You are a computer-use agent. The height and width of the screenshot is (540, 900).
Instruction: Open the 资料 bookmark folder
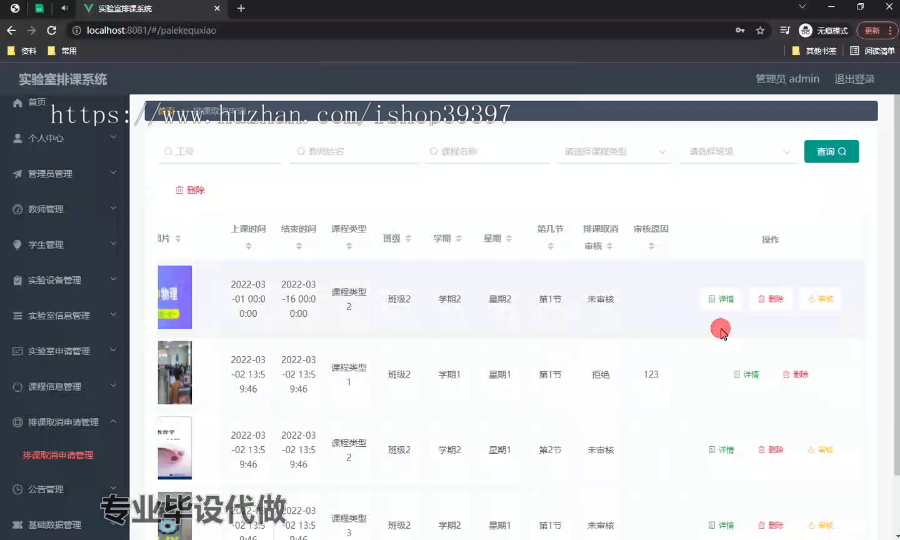[22, 51]
